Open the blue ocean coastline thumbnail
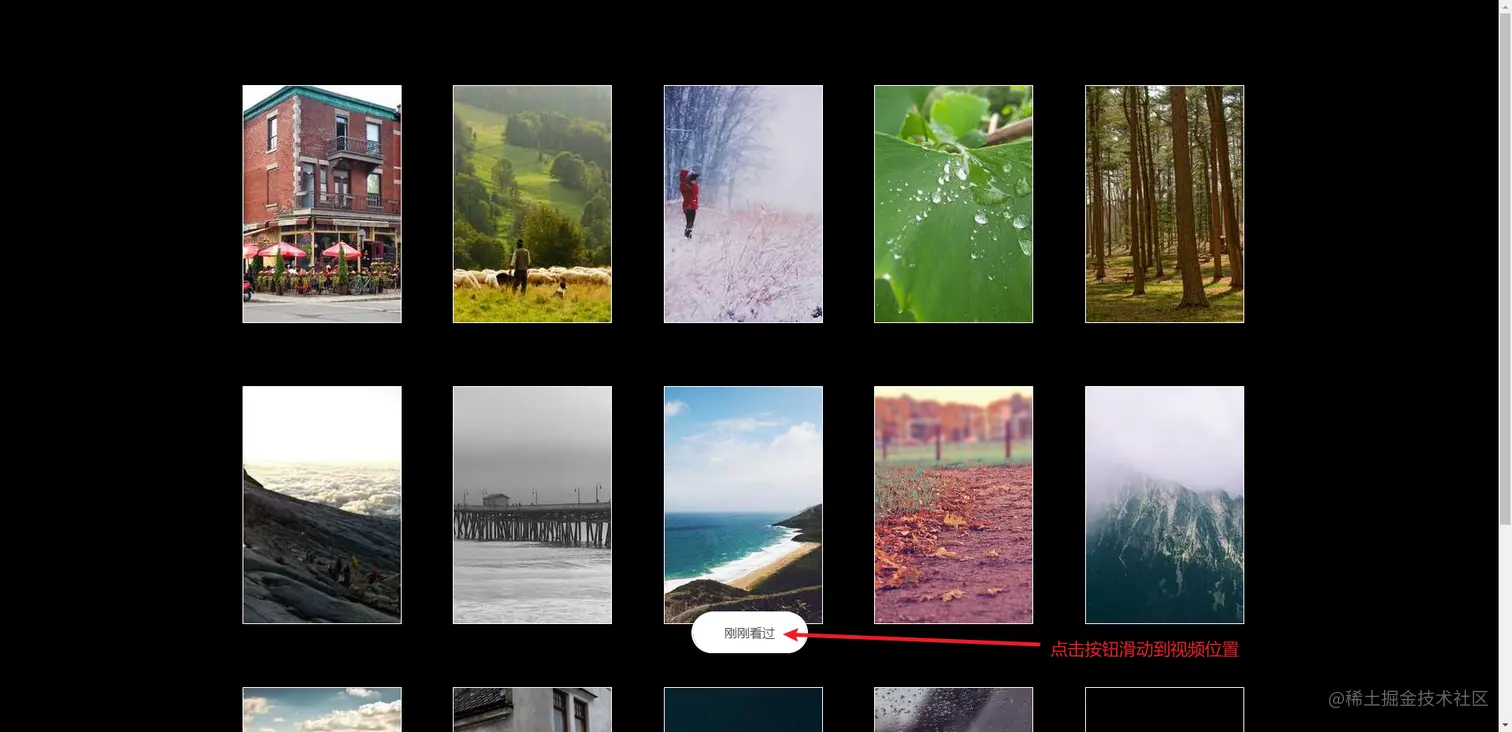 coord(743,505)
